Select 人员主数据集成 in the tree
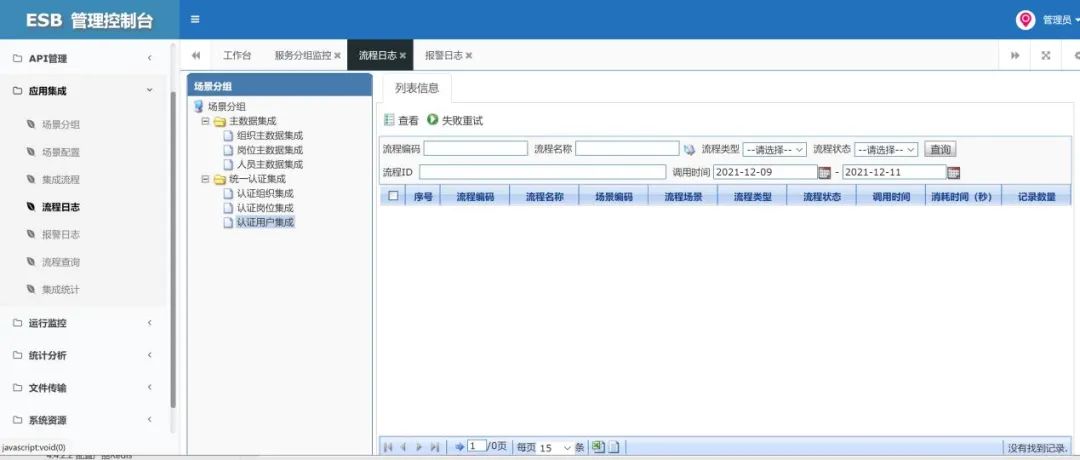The height and width of the screenshot is (460, 1080). (x=270, y=165)
